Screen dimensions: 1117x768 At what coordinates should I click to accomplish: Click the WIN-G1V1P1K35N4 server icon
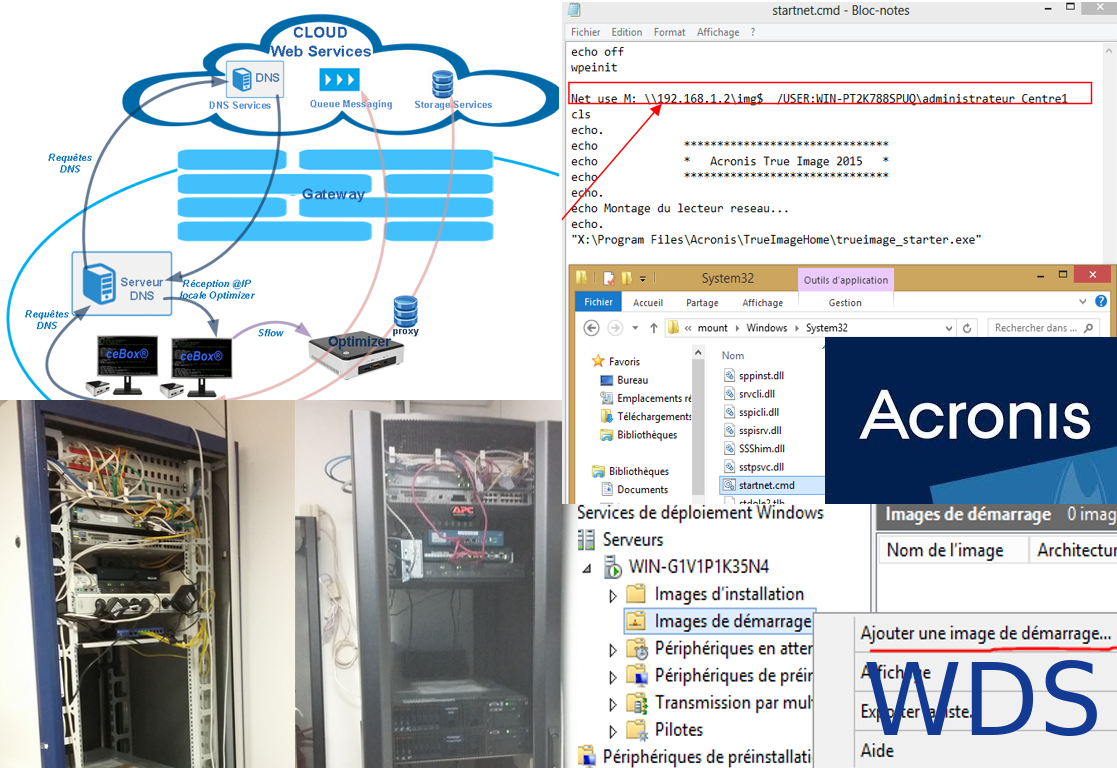tap(613, 568)
